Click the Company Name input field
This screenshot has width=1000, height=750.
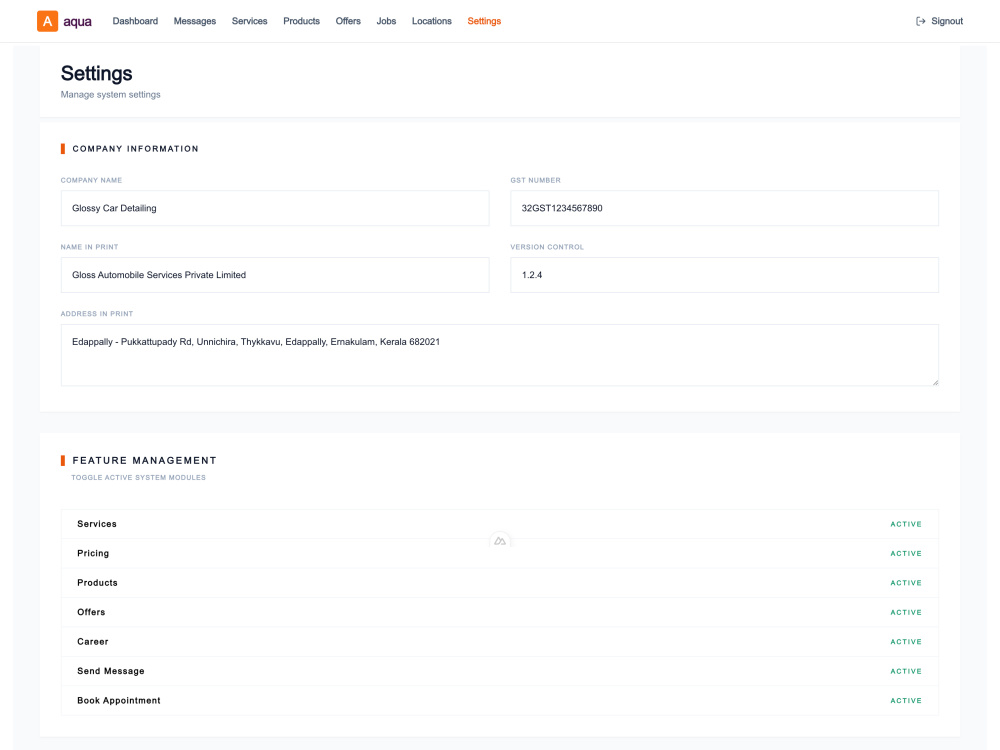[275, 208]
